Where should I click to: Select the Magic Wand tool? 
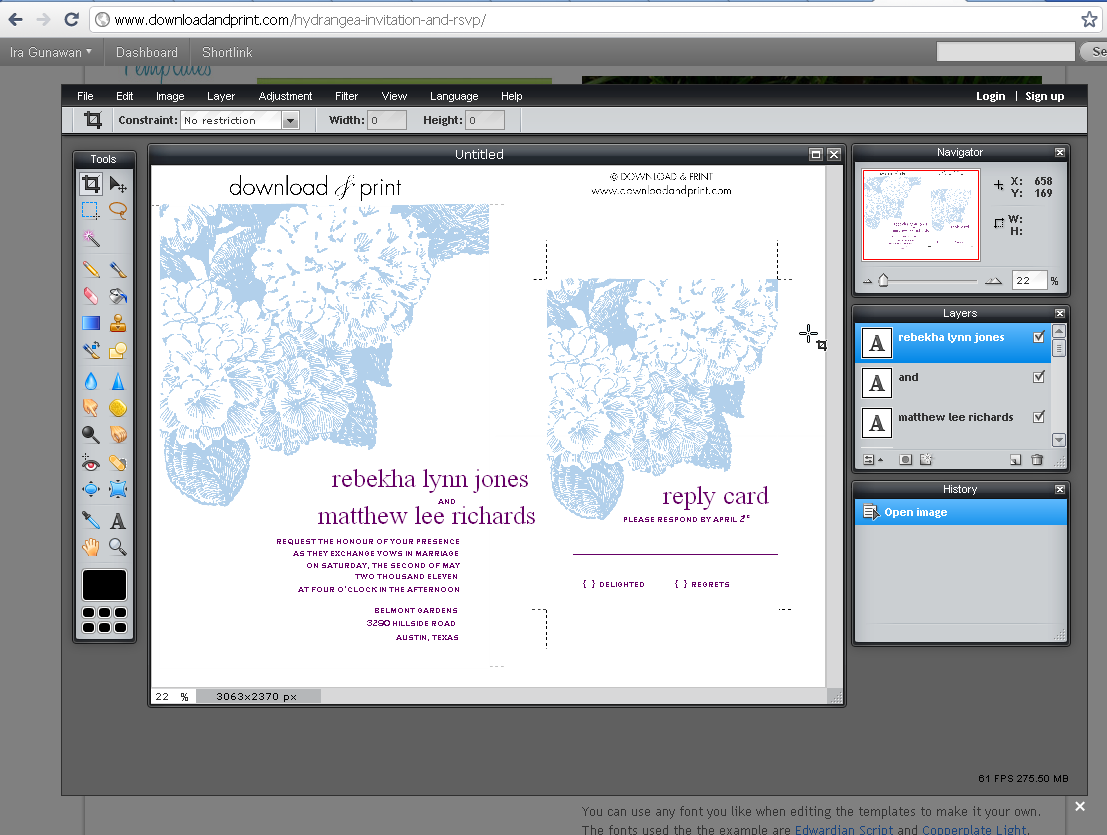click(x=90, y=238)
